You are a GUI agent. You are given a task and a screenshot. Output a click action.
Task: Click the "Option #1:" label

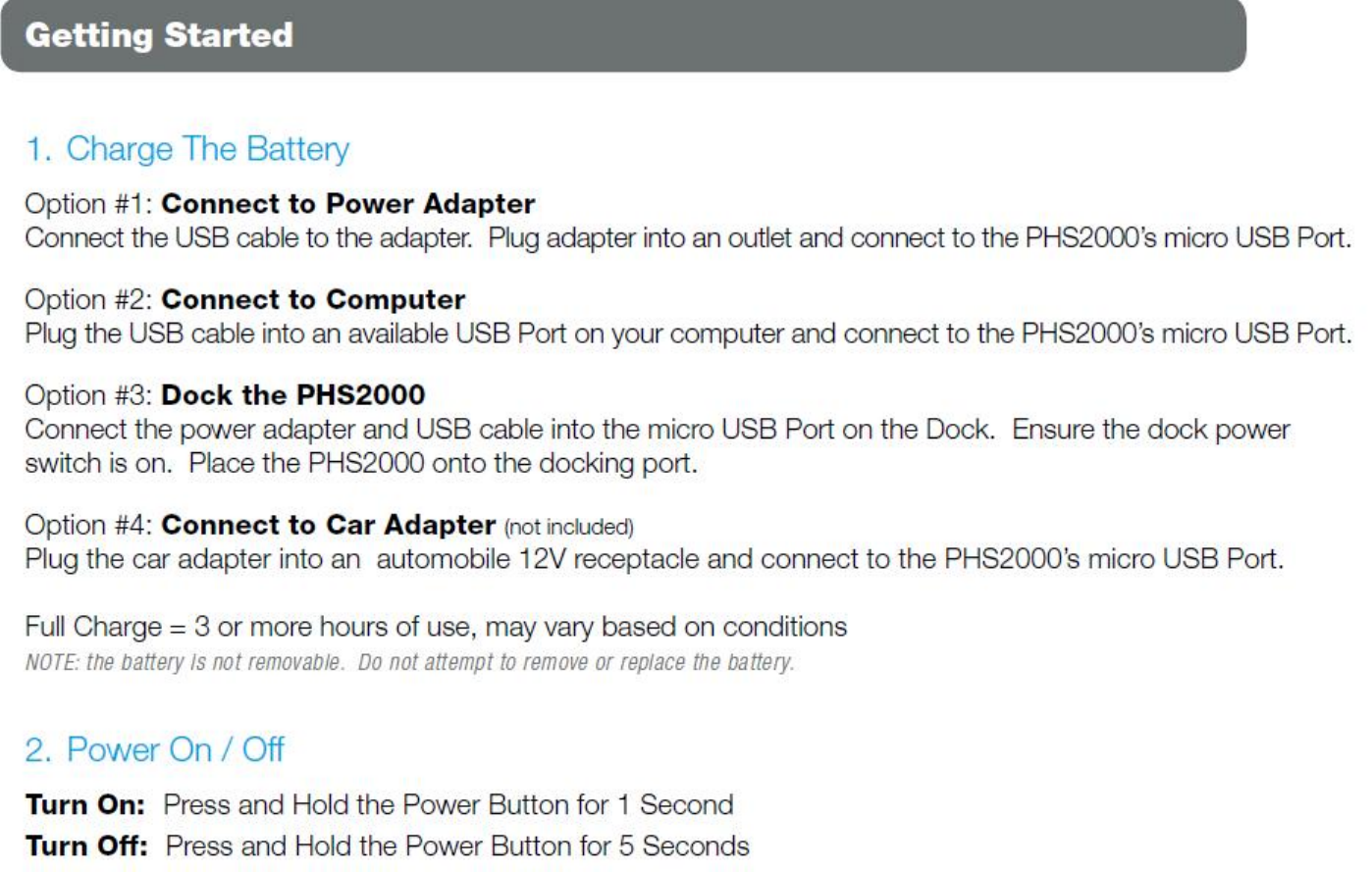(89, 203)
